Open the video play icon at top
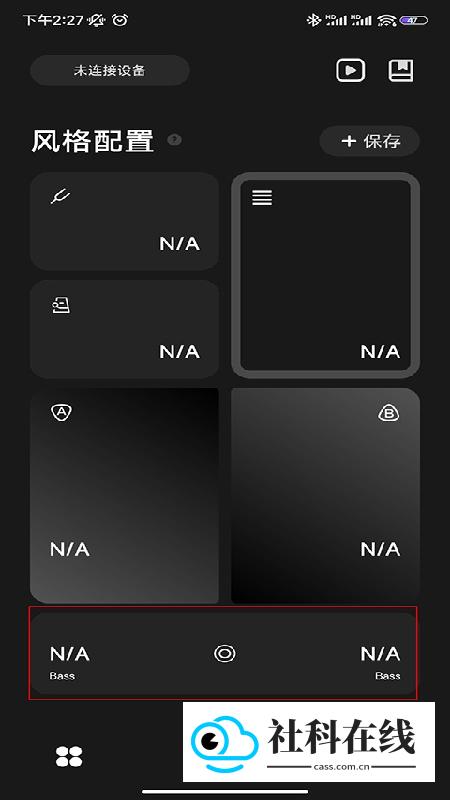450x800 pixels. [350, 70]
